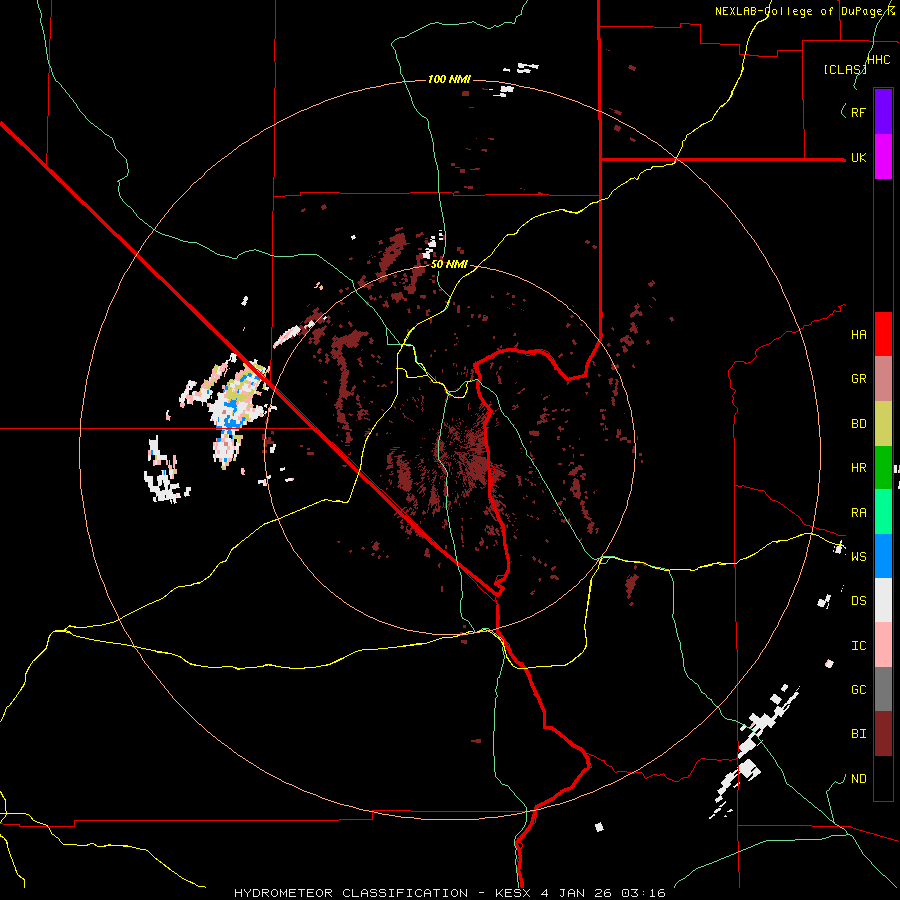Click the 'RF' legend label
The height and width of the screenshot is (900, 900).
858,113
